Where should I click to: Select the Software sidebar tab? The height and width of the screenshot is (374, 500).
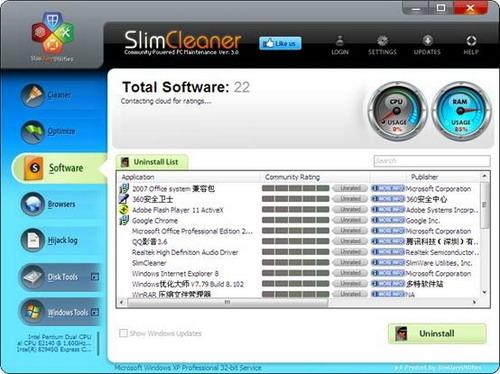[x=58, y=168]
